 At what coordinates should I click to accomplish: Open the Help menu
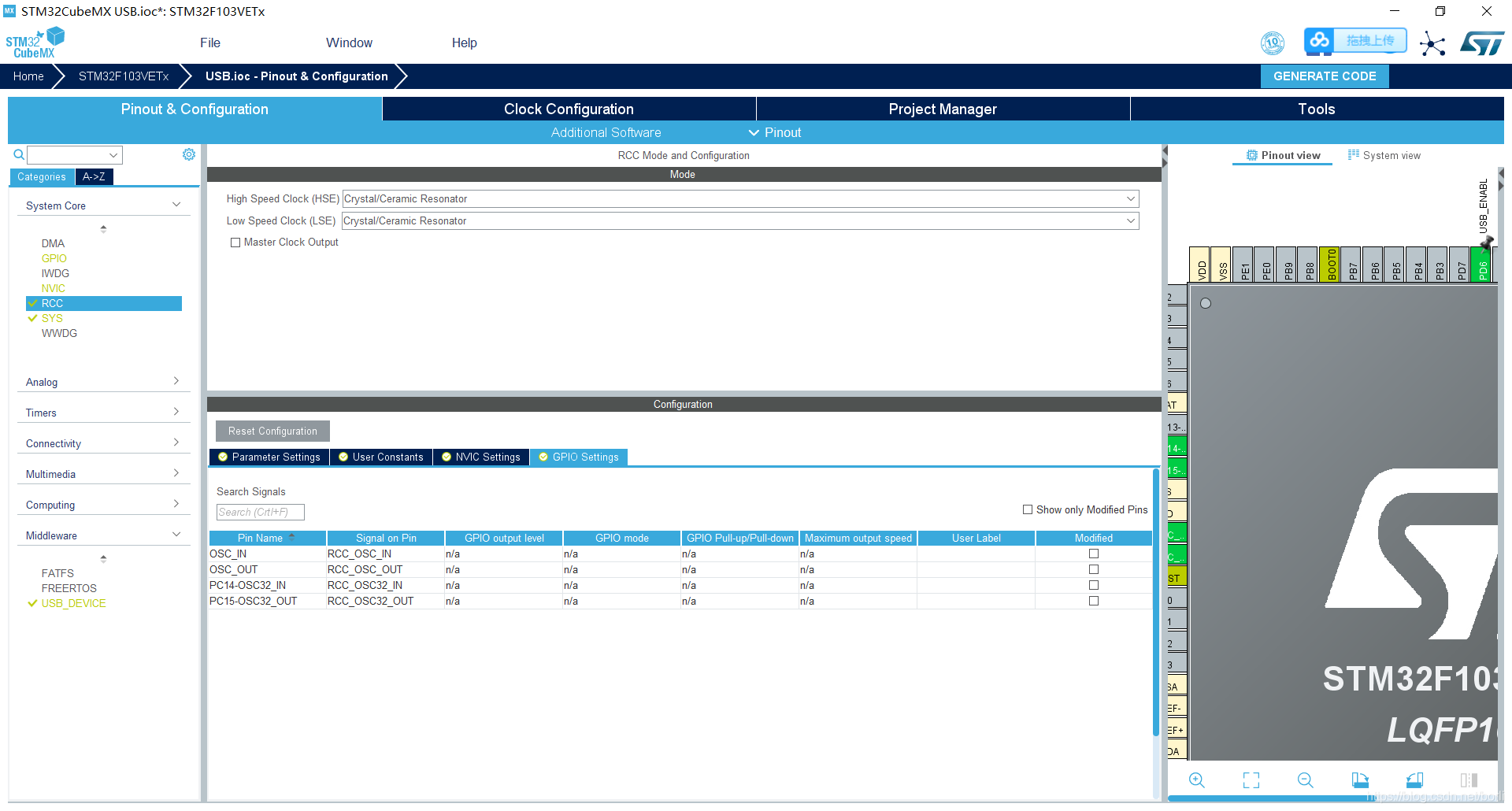click(464, 43)
